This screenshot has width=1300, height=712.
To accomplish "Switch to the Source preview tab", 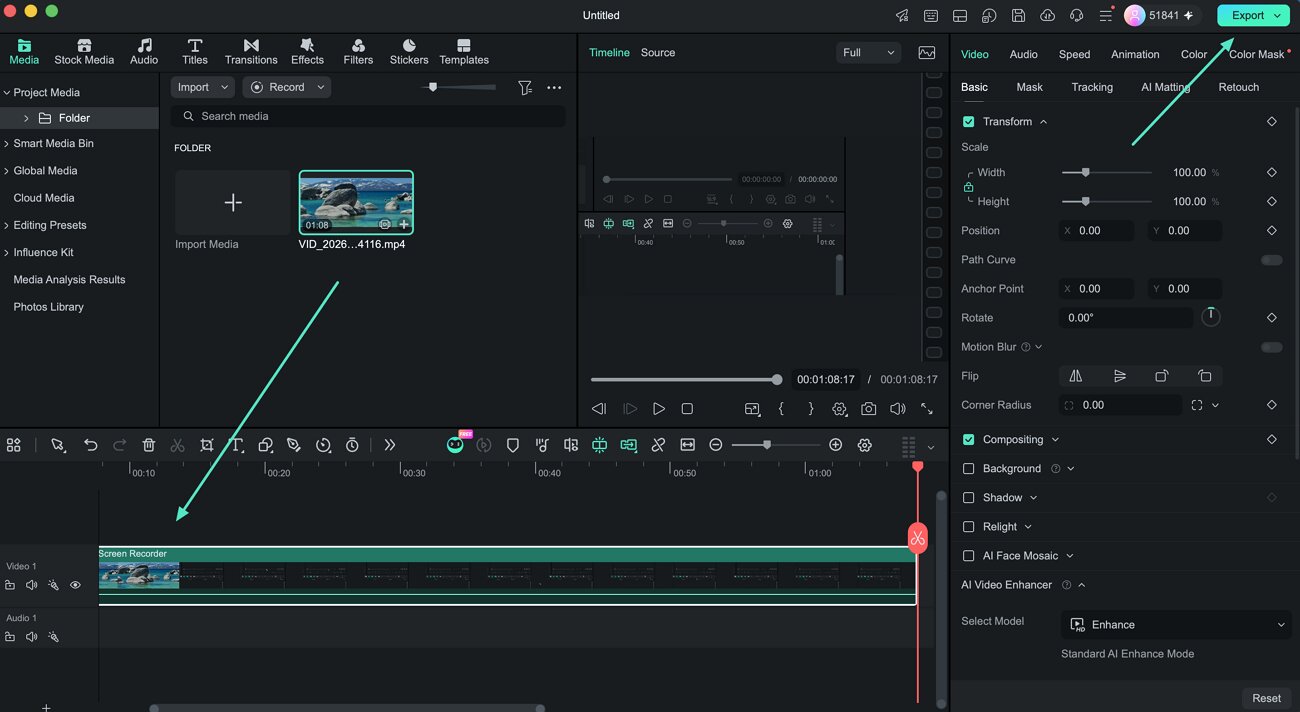I will coord(658,53).
